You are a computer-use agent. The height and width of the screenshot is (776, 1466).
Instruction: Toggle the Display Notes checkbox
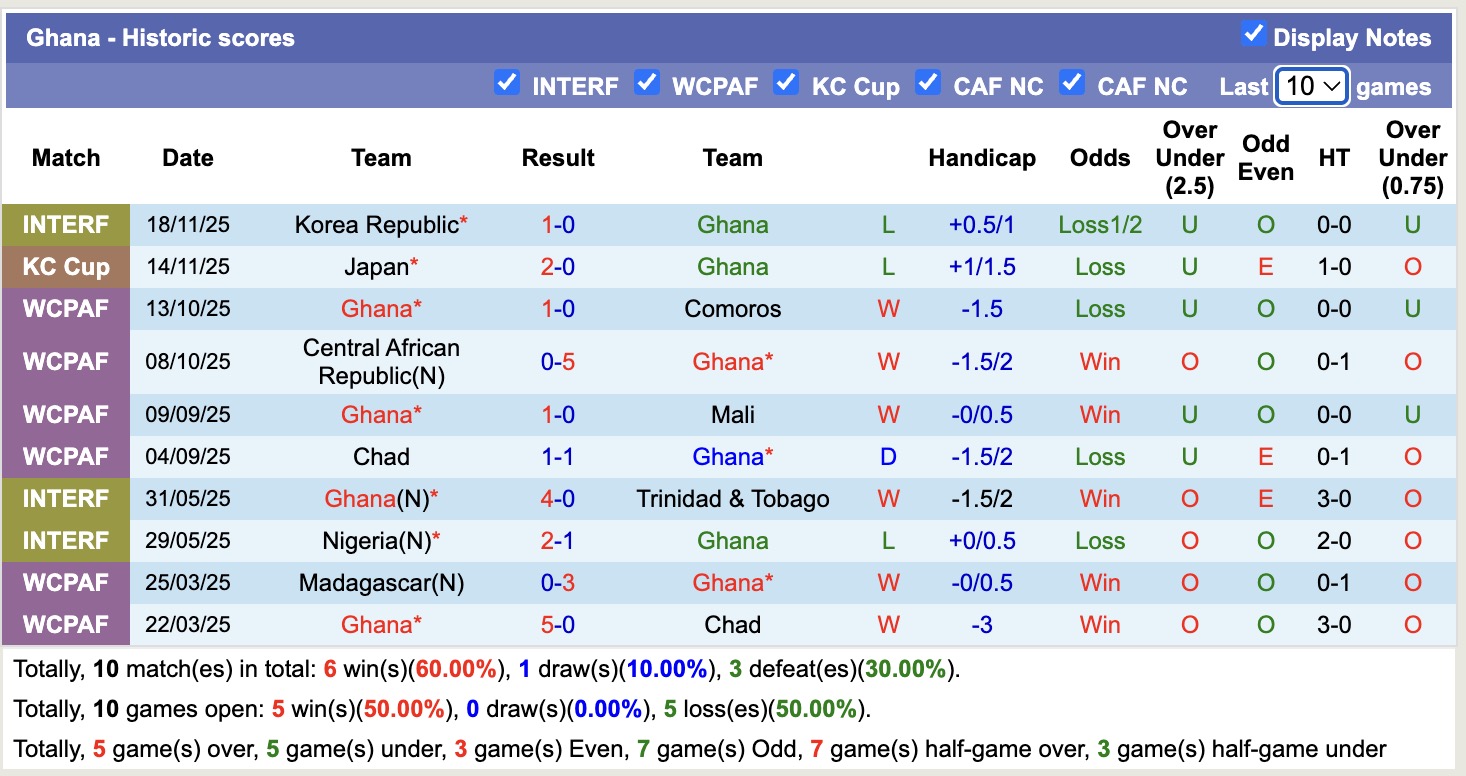(x=1253, y=35)
